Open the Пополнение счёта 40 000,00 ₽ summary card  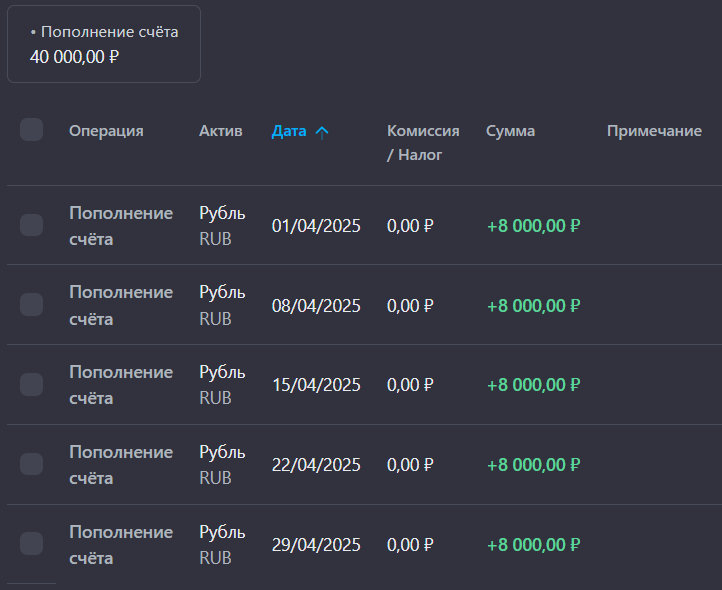tap(104, 44)
